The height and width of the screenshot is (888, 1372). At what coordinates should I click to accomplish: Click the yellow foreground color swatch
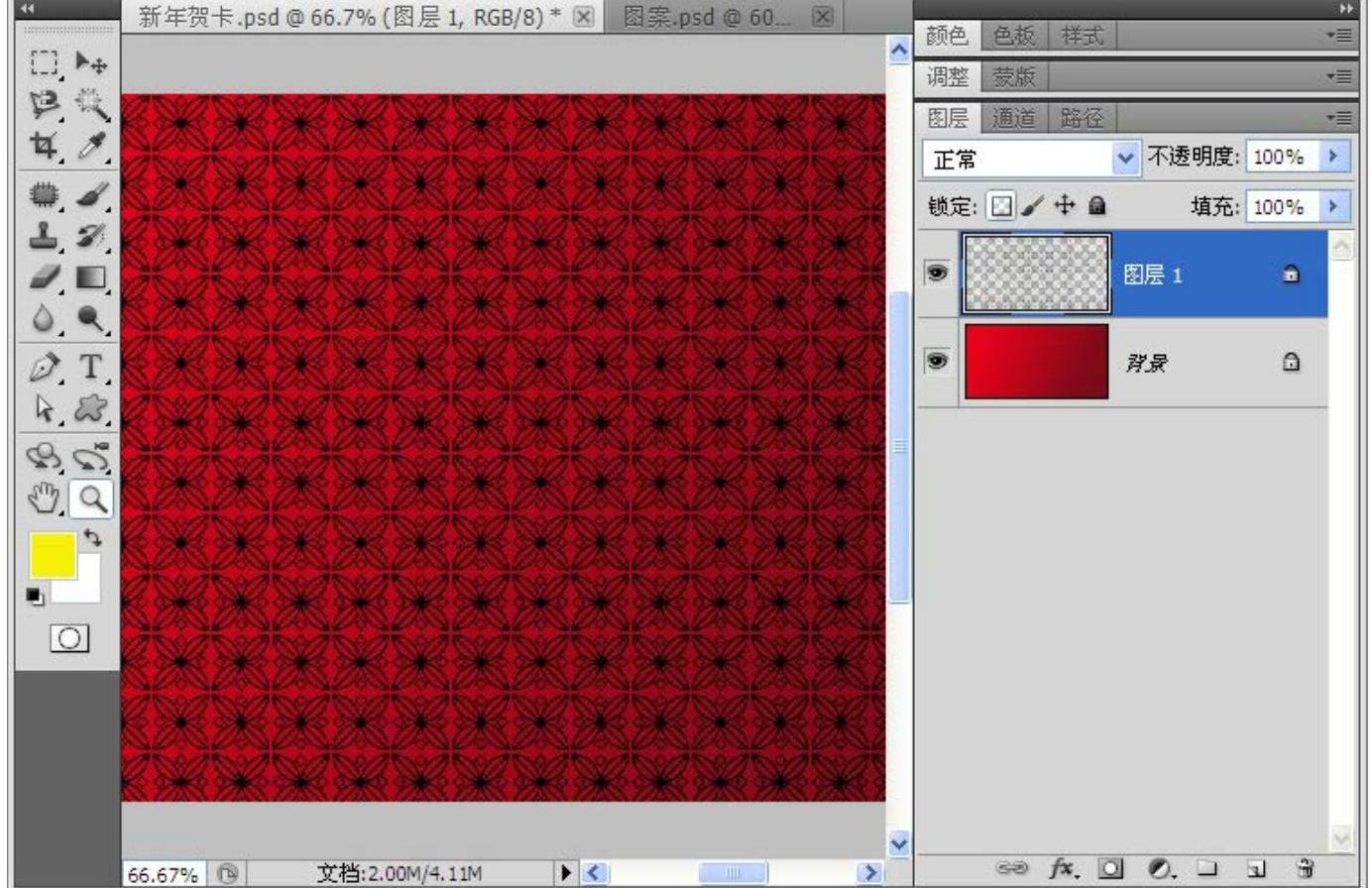tap(53, 555)
